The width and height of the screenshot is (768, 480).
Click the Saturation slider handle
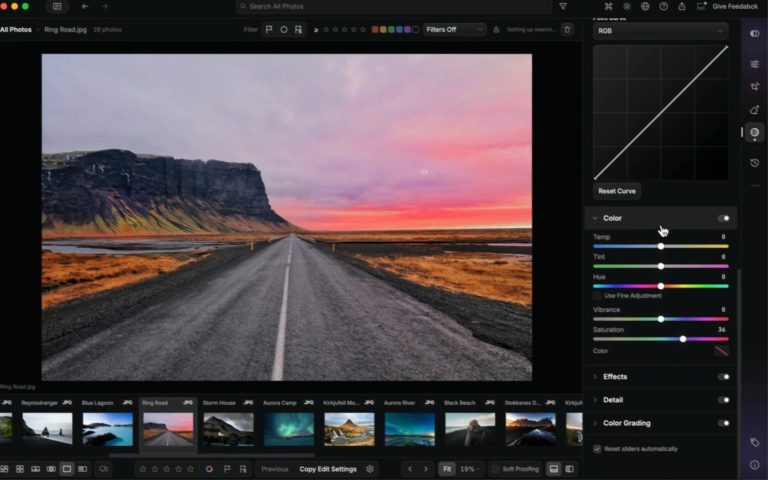683,339
